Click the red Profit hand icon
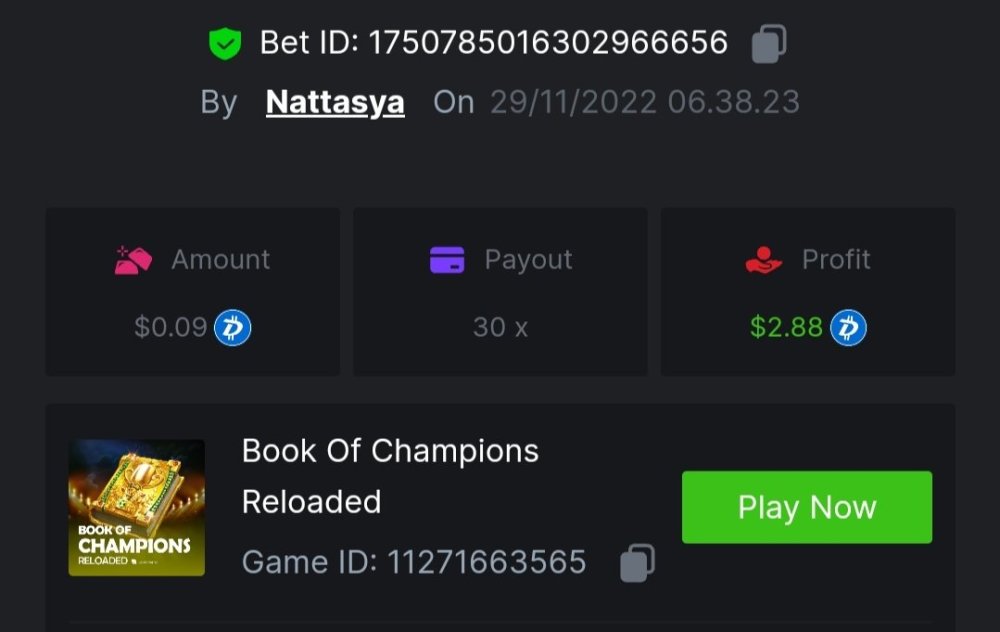1000x632 pixels. (x=763, y=259)
